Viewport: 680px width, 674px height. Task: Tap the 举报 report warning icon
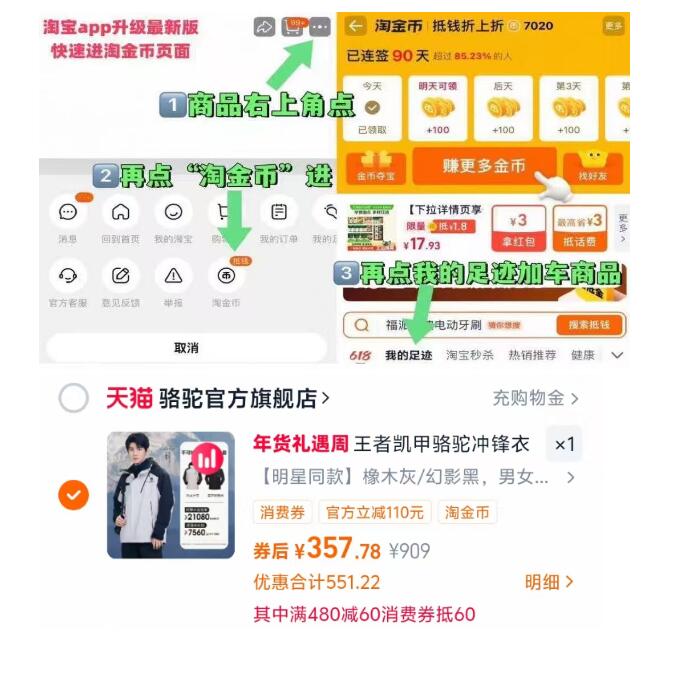173,275
